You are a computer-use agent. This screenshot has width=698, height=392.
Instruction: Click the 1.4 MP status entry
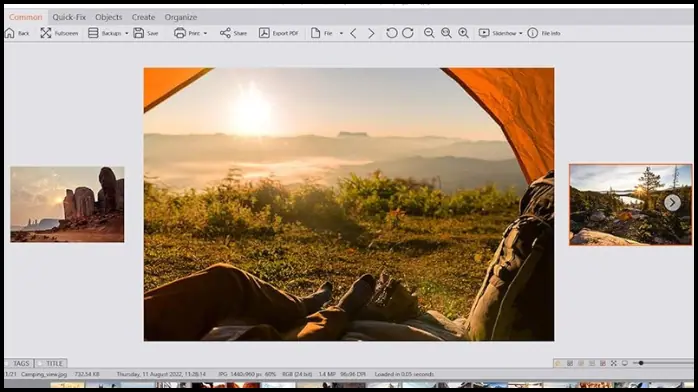point(326,374)
